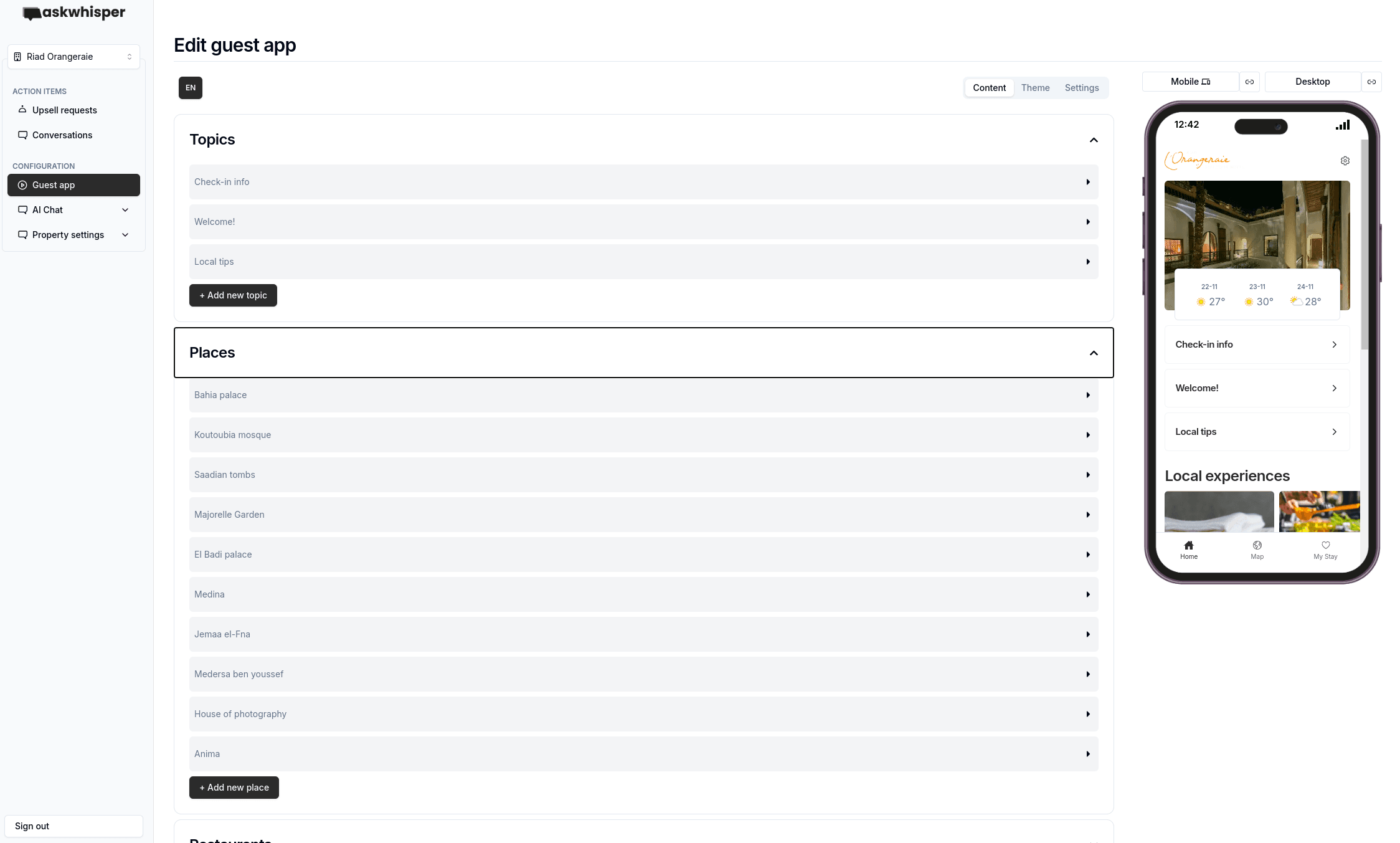1400x843 pixels.
Task: Select the EN language toggle
Action: tap(191, 88)
